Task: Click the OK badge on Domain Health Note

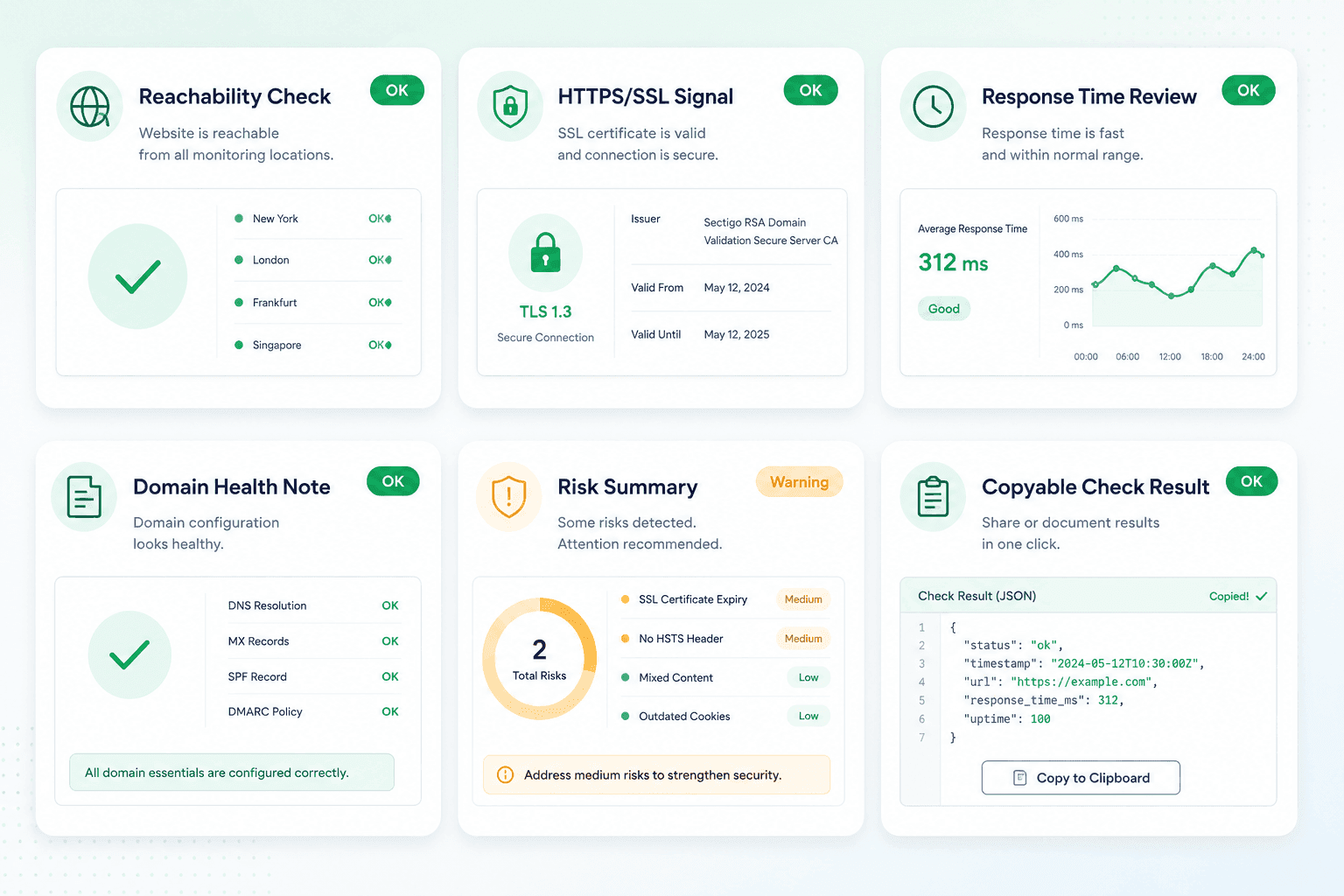Action: pos(393,481)
